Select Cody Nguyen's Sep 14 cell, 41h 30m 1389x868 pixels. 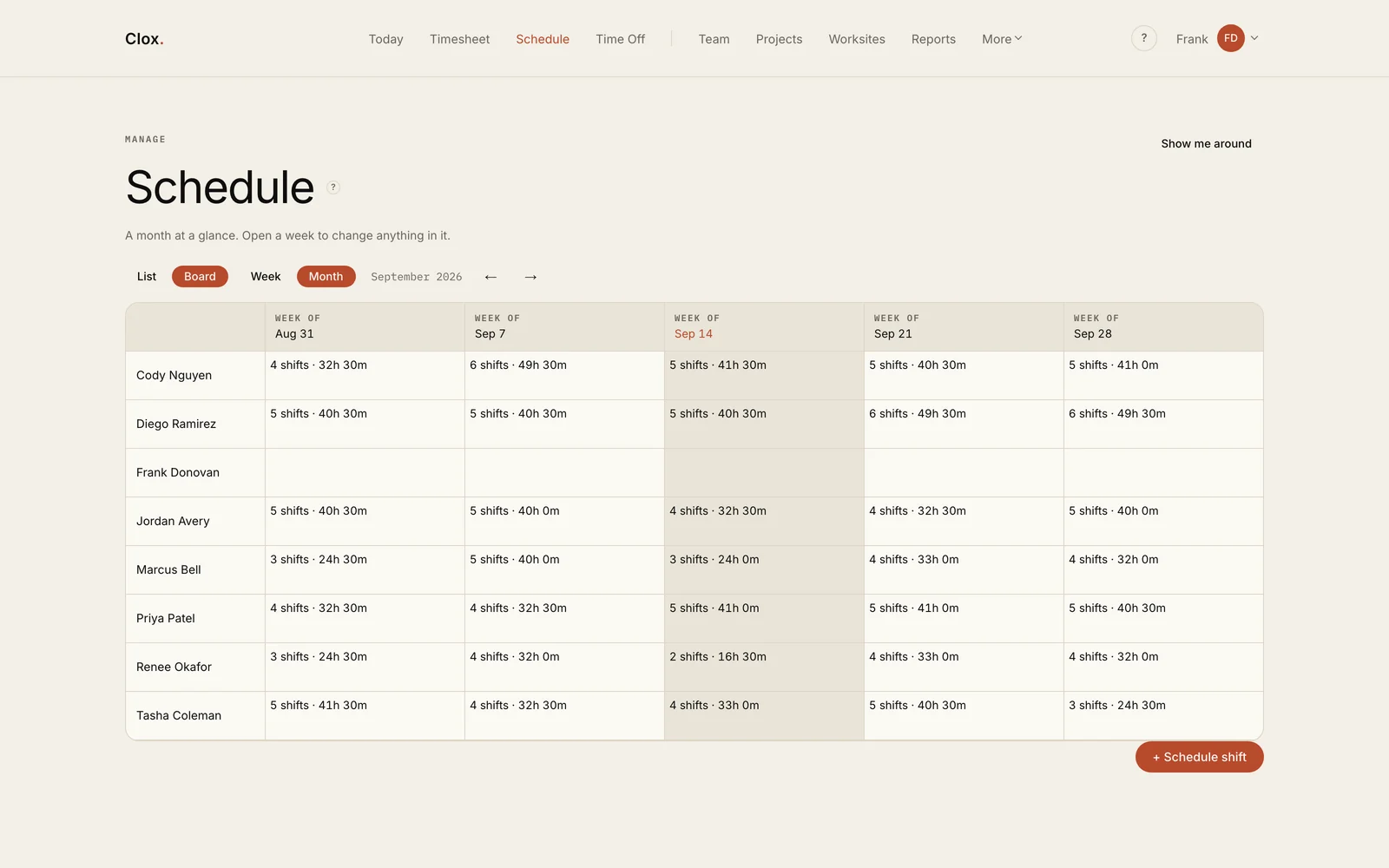pos(764,375)
